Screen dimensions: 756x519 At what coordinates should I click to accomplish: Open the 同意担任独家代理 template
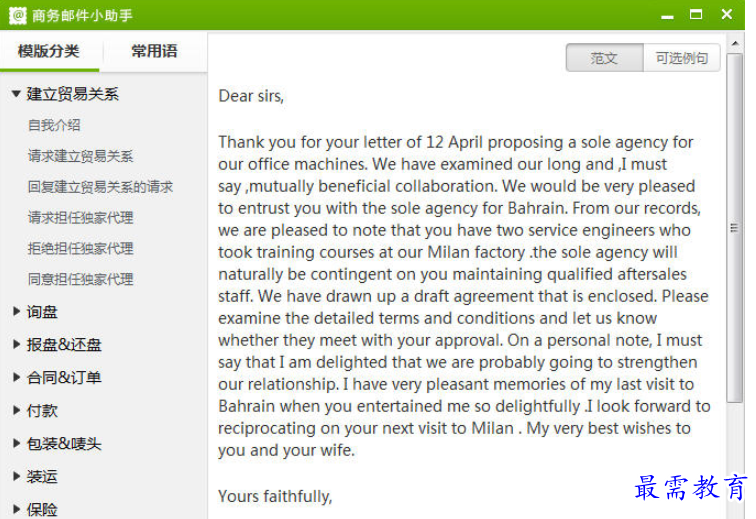[x=81, y=279]
